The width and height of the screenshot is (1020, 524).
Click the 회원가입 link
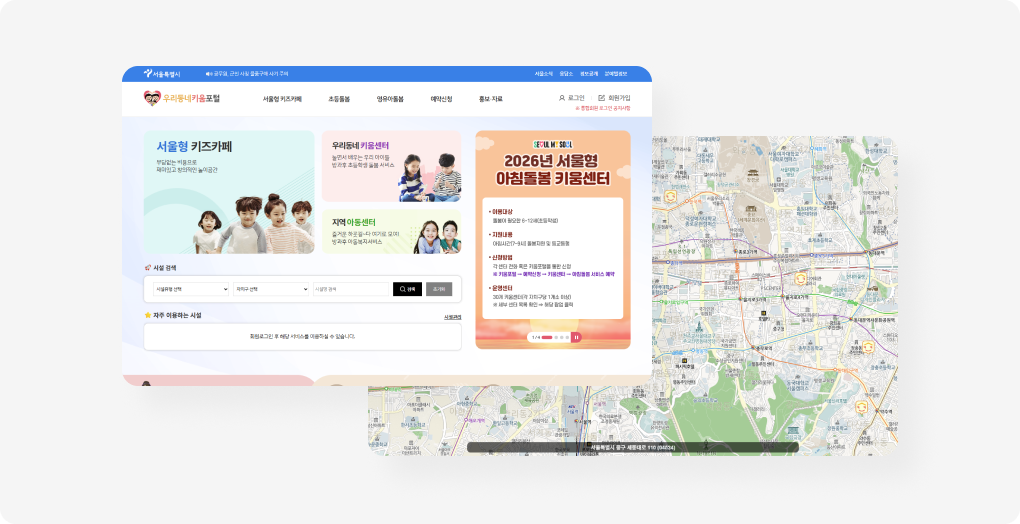pyautogui.click(x=619, y=98)
